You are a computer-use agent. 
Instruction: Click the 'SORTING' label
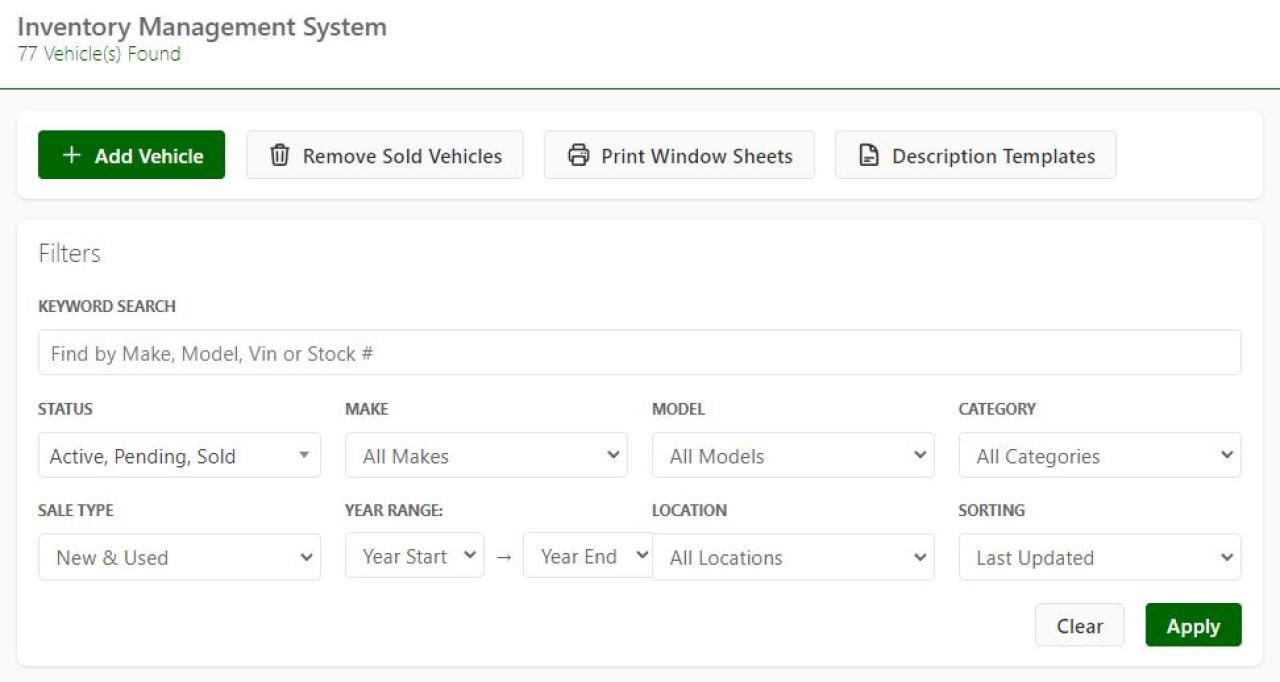(x=992, y=510)
